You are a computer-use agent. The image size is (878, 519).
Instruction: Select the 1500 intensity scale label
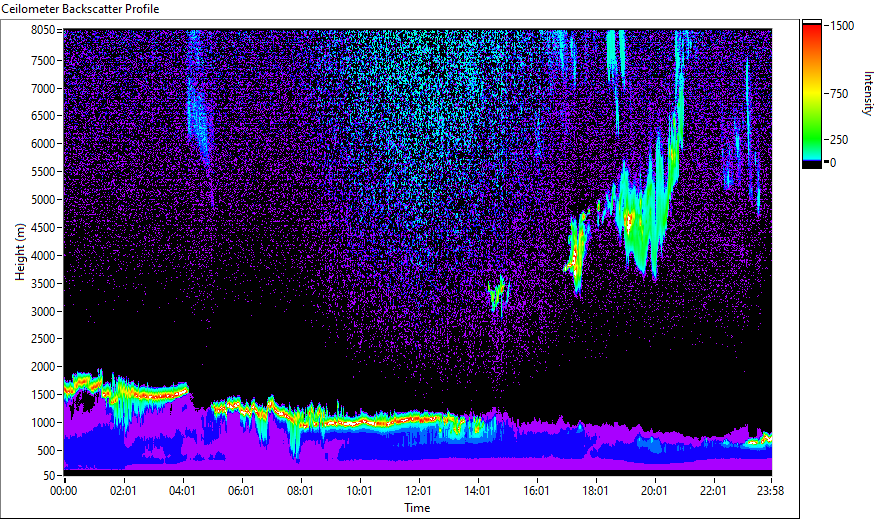[x=842, y=26]
